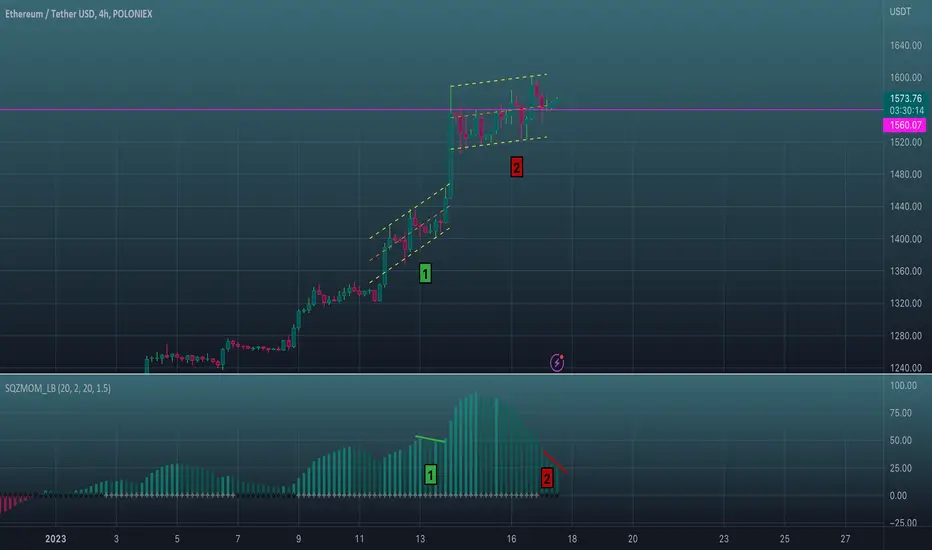Click the 1320.00 price axis label
This screenshot has height=550, width=932.
click(x=906, y=303)
